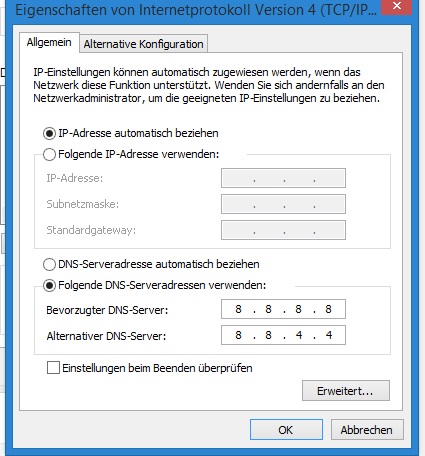The height and width of the screenshot is (456, 425).
Task: Close the TCP/IP properties dialog
Action: tap(397, 6)
